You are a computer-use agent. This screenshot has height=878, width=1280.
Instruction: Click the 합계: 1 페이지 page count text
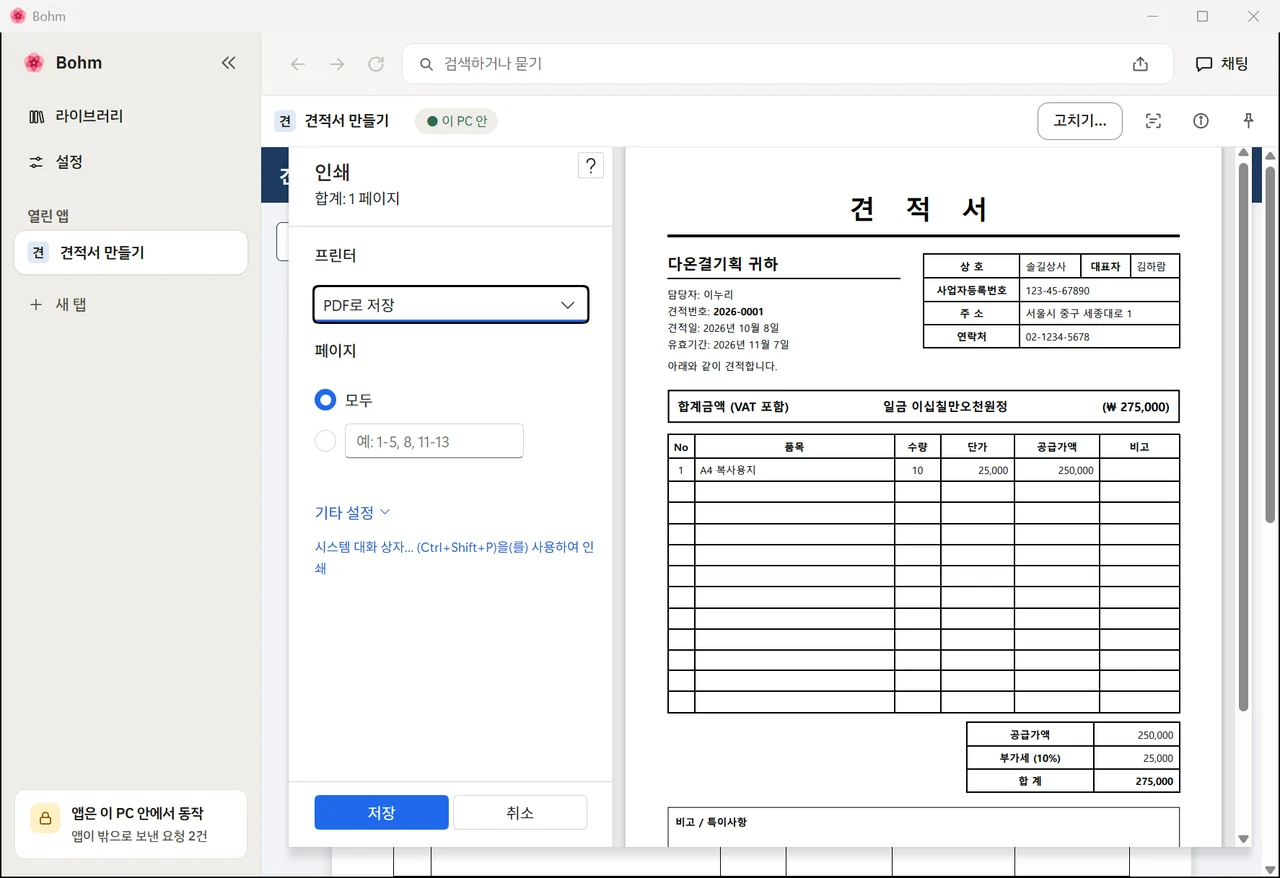pos(357,199)
